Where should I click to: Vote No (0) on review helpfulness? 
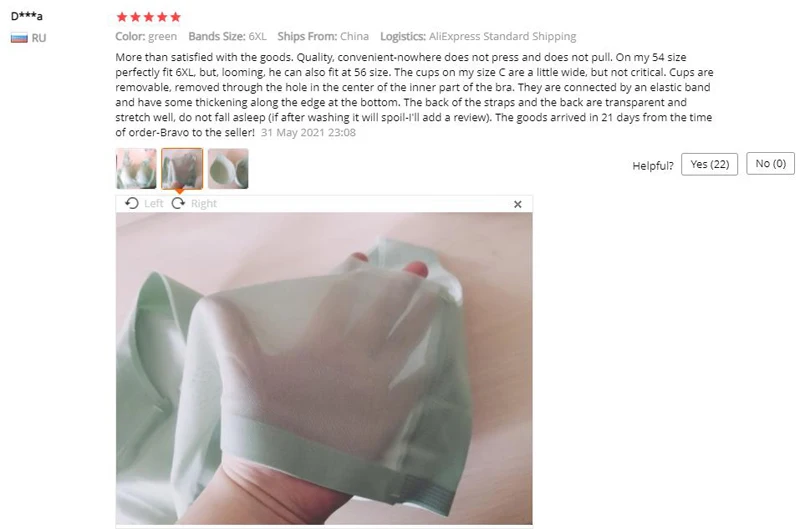pyautogui.click(x=770, y=164)
